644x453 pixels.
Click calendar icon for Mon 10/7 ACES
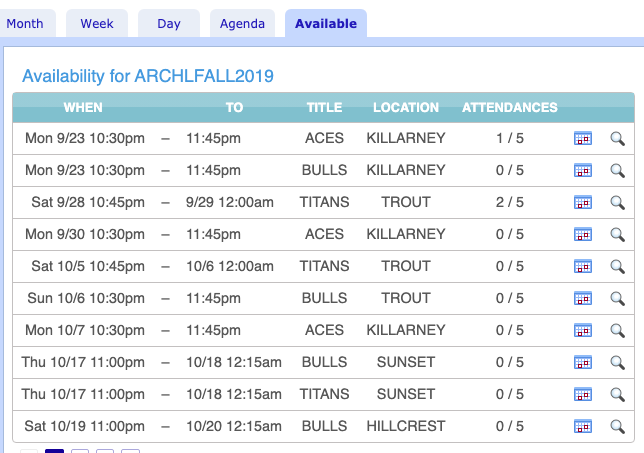583,331
